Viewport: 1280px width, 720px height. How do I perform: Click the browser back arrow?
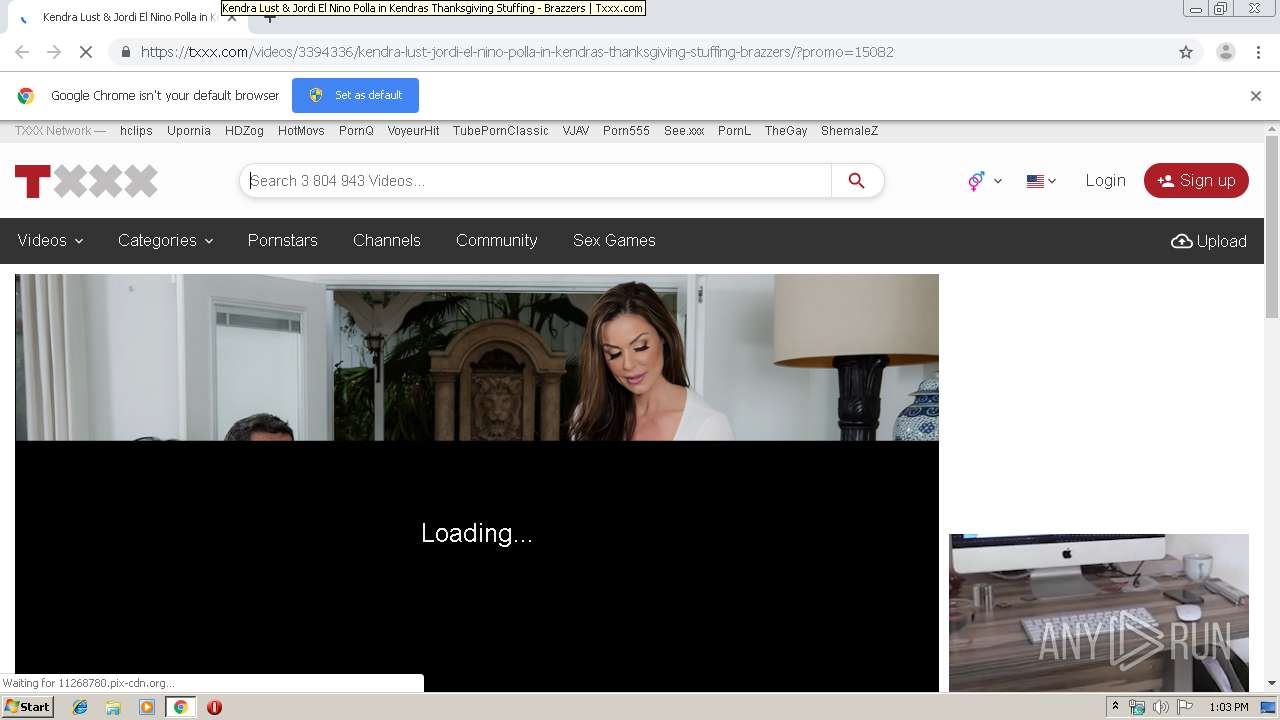coord(22,52)
